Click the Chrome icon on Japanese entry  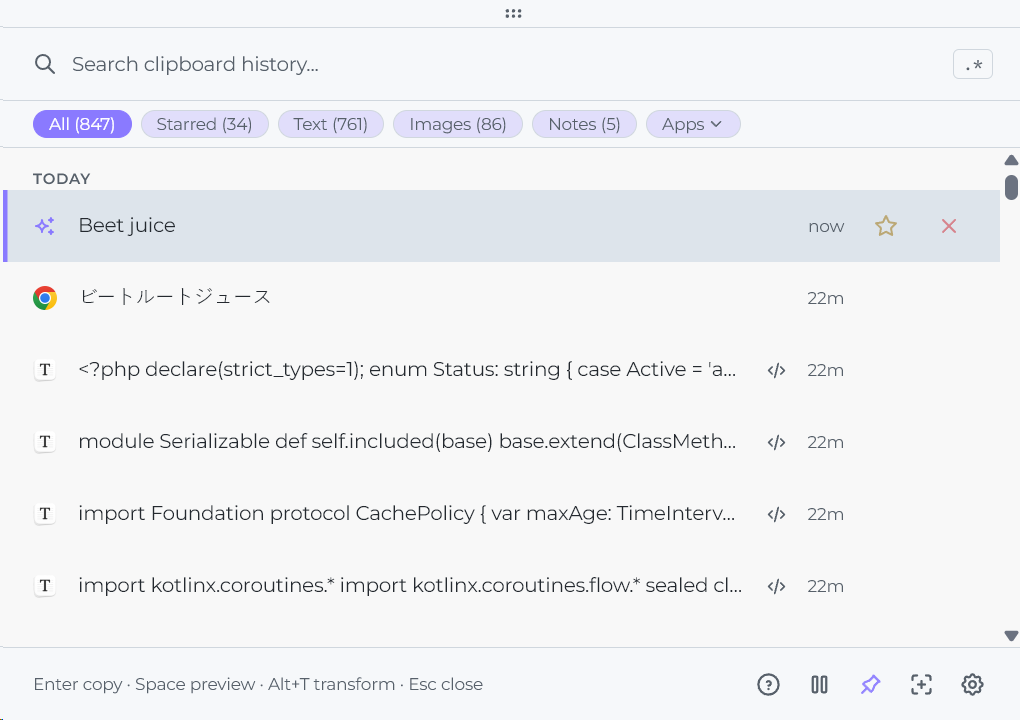(x=45, y=298)
